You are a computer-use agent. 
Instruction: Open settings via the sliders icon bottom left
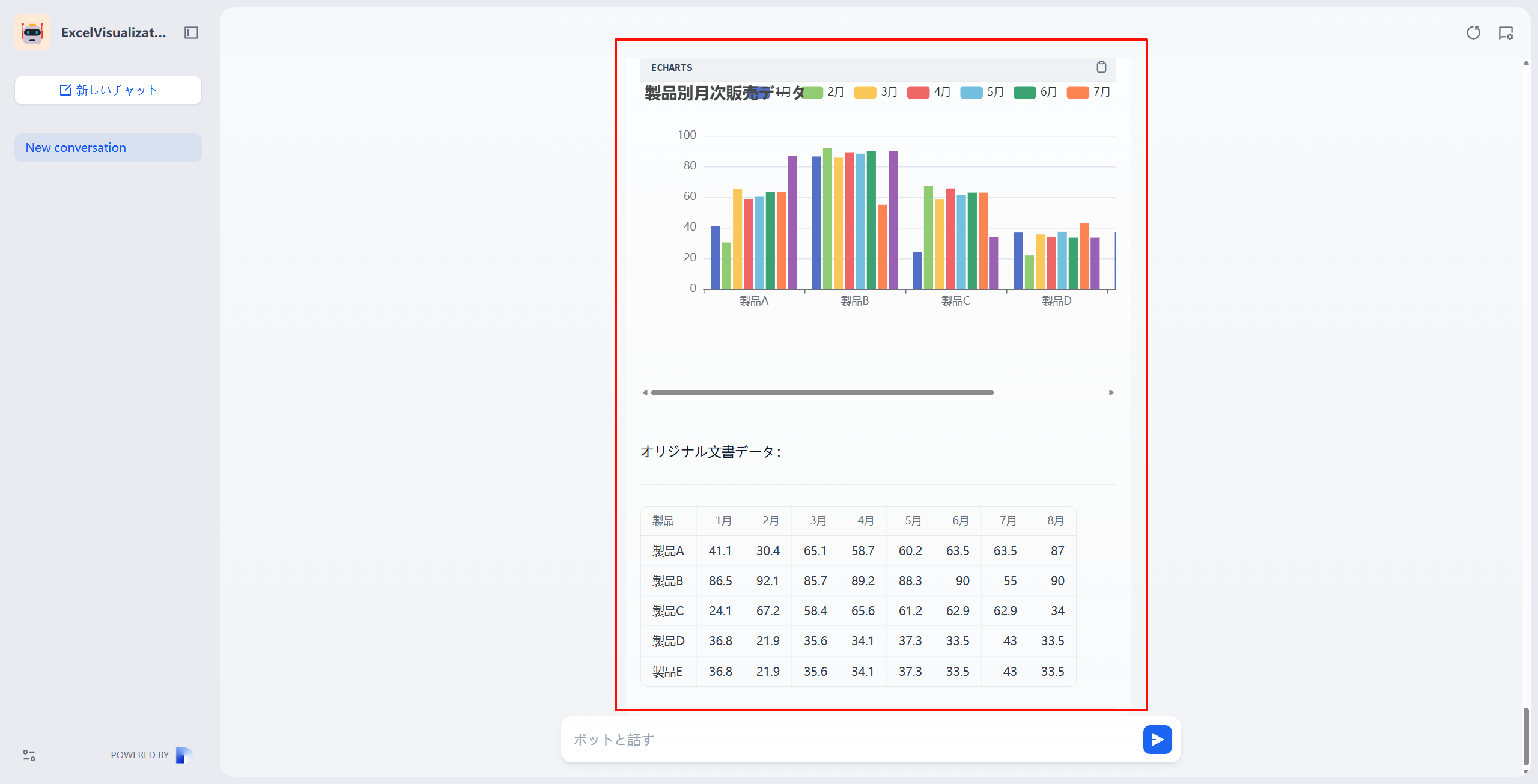coord(28,755)
